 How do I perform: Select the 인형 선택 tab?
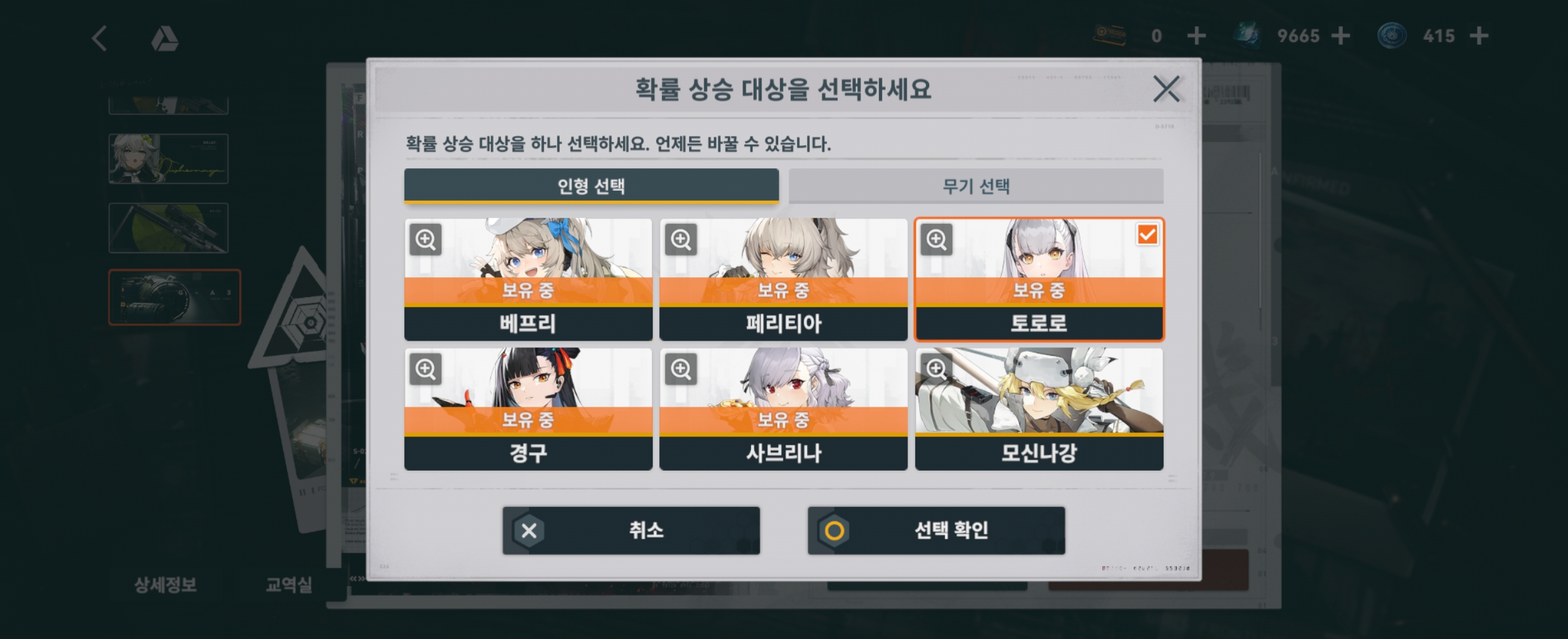[591, 186]
